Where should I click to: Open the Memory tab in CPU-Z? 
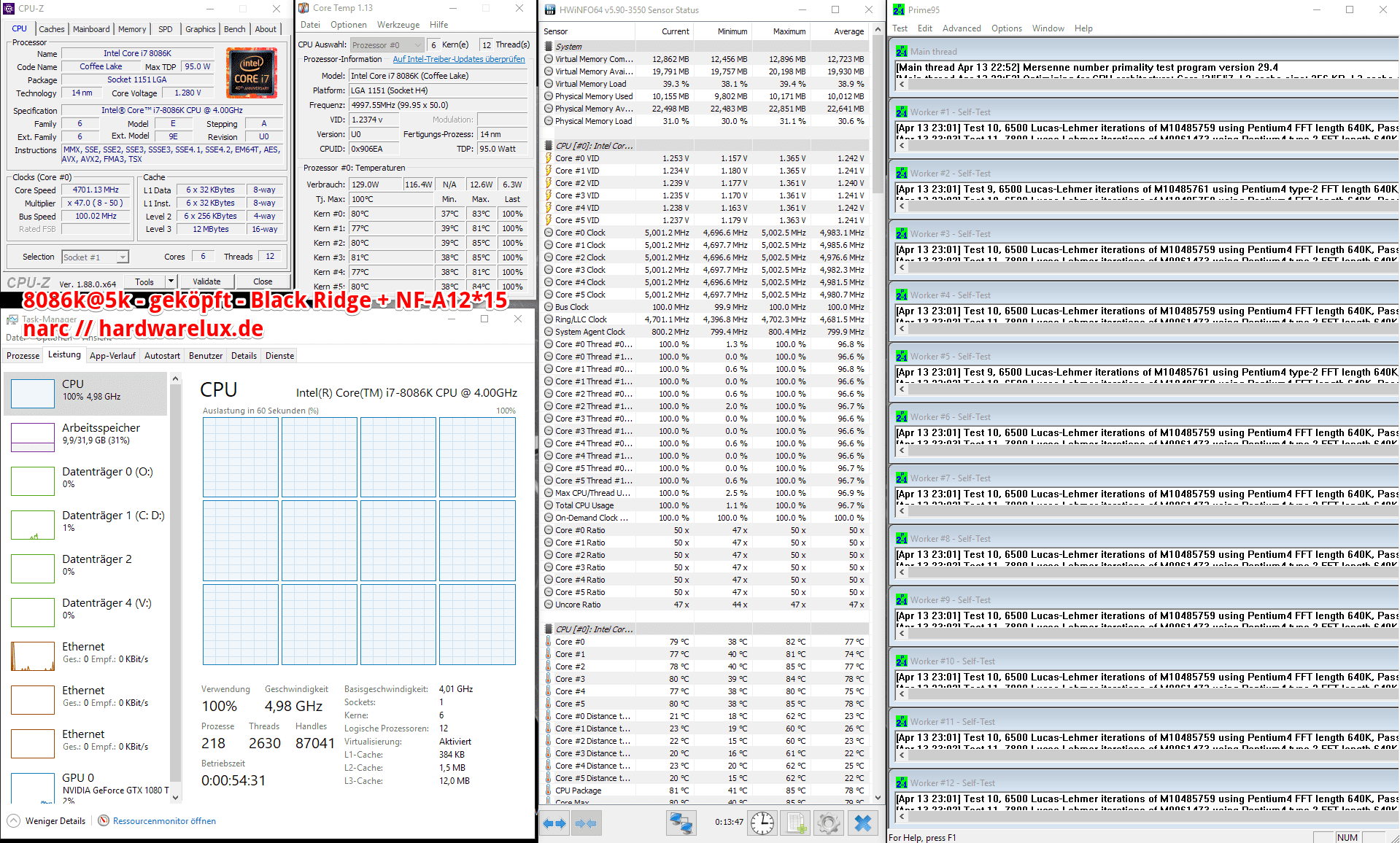(x=132, y=29)
